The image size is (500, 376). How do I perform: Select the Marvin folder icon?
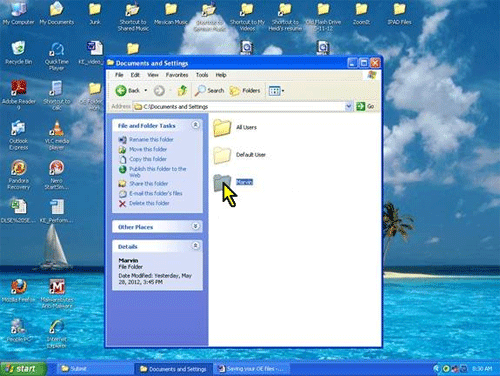pos(222,182)
